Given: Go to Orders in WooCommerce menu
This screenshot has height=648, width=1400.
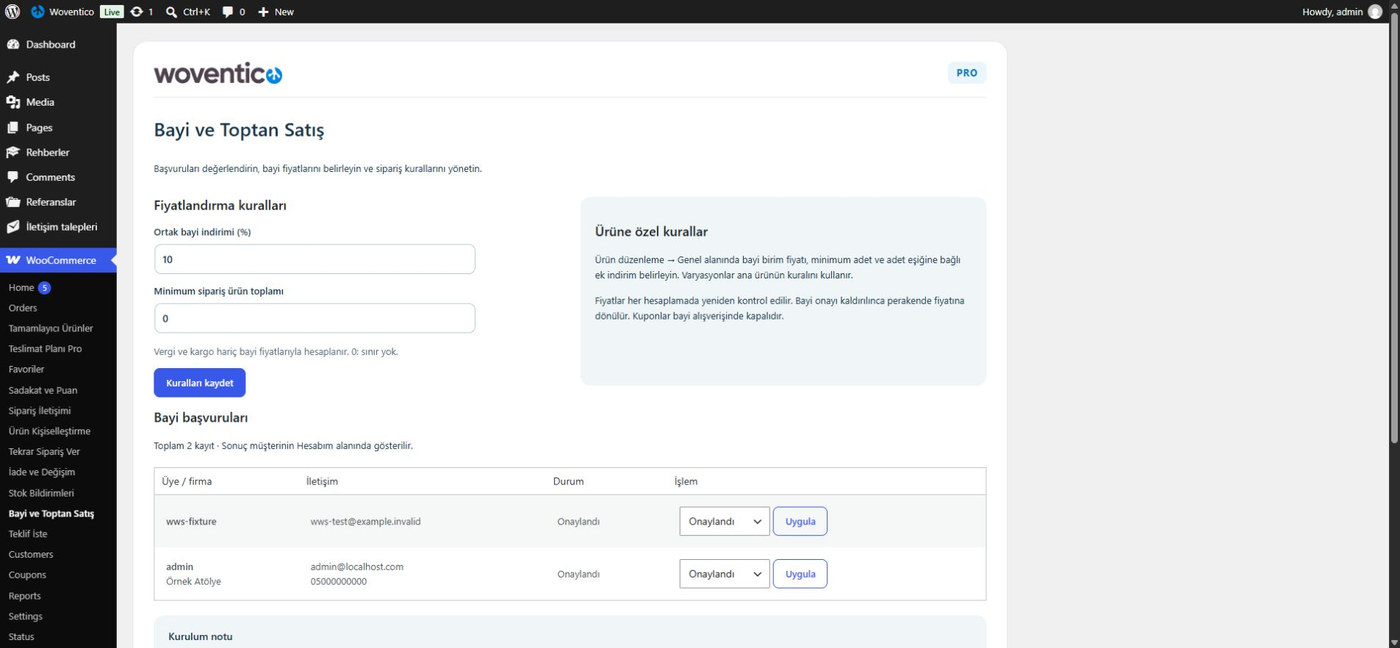Looking at the screenshot, I should pyautogui.click(x=23, y=308).
